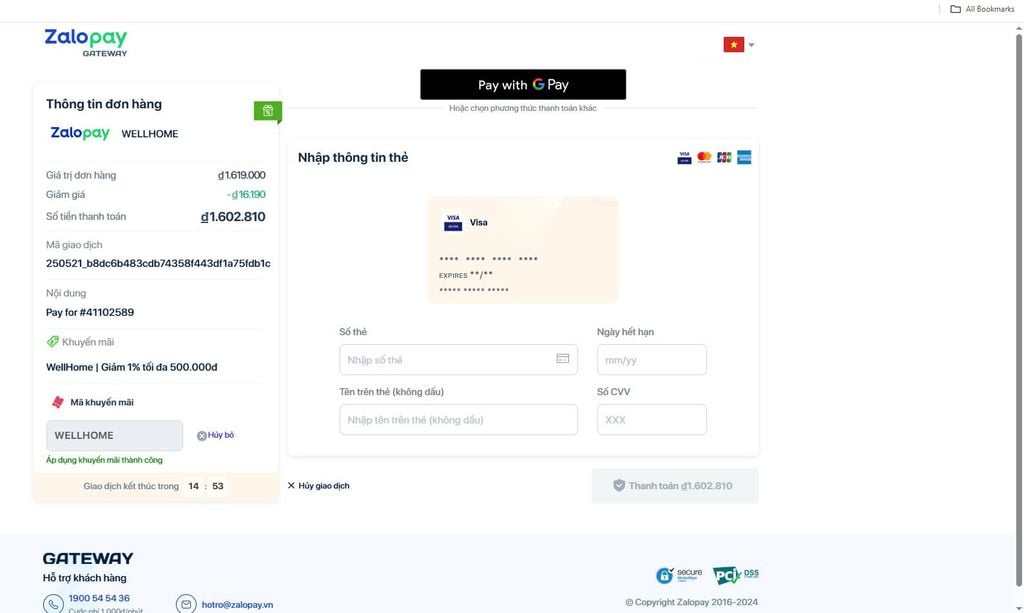Focus the Ngày hết hạn mm/yy field
Viewport: 1024px width, 613px height.
651,360
